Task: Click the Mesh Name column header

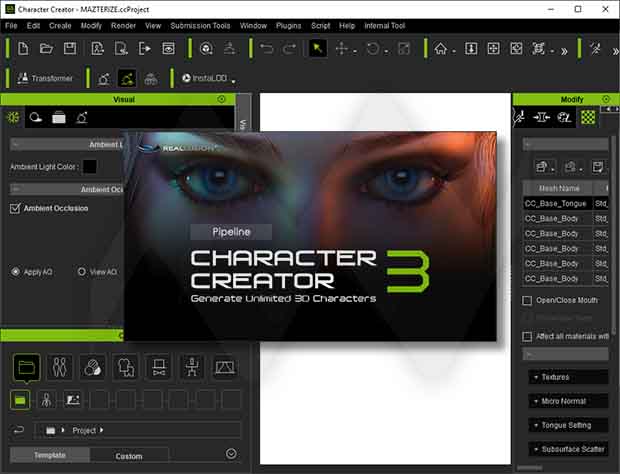Action: (x=558, y=189)
